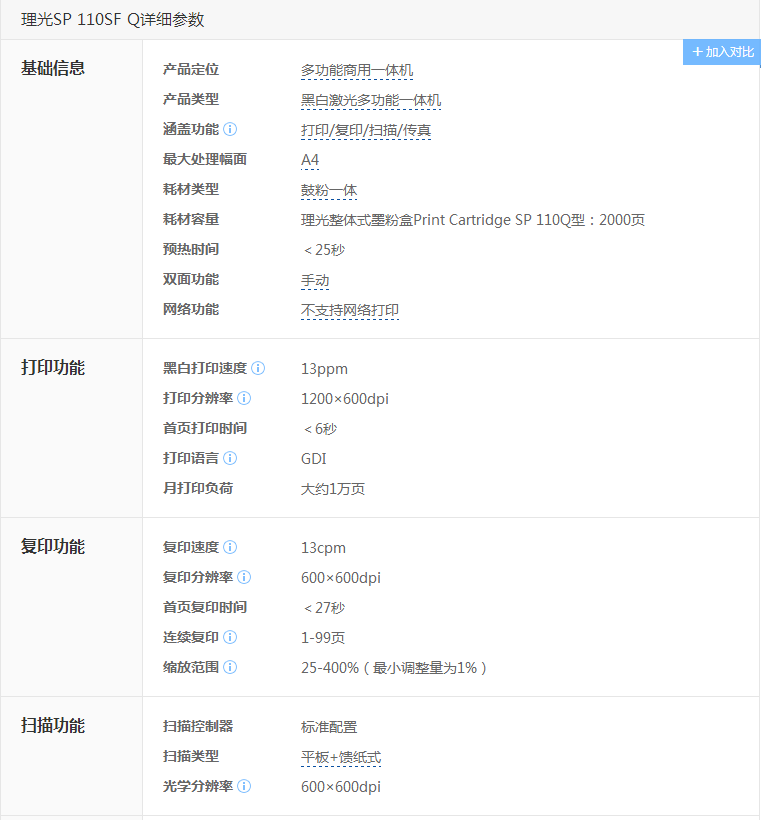Image resolution: width=761 pixels, height=820 pixels.
Task: Open the 不支持网络打印 link
Action: [350, 311]
